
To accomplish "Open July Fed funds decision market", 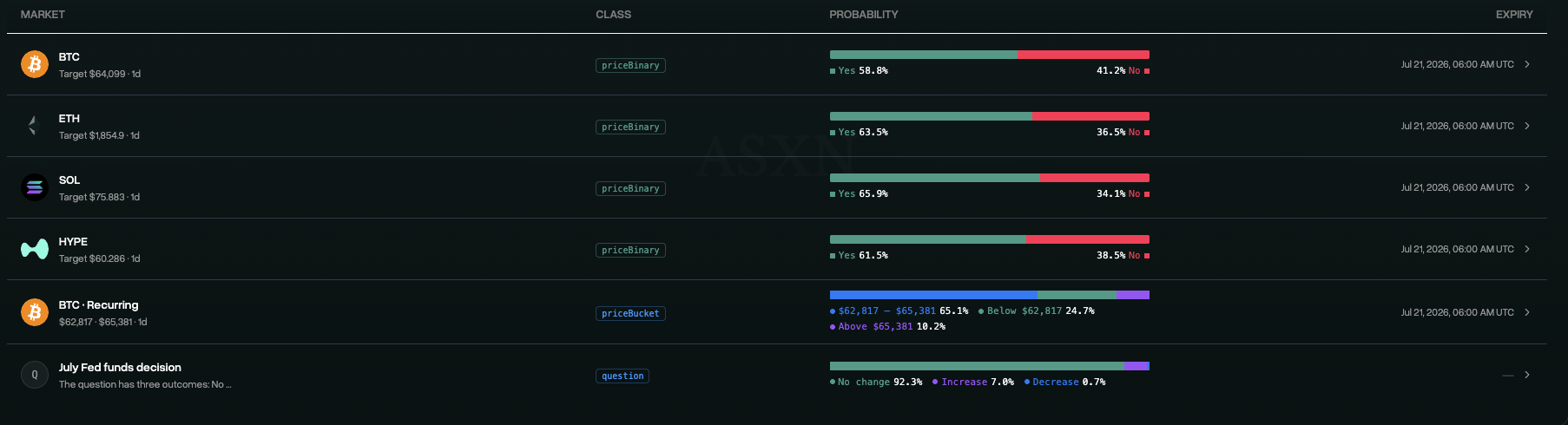I will [120, 368].
